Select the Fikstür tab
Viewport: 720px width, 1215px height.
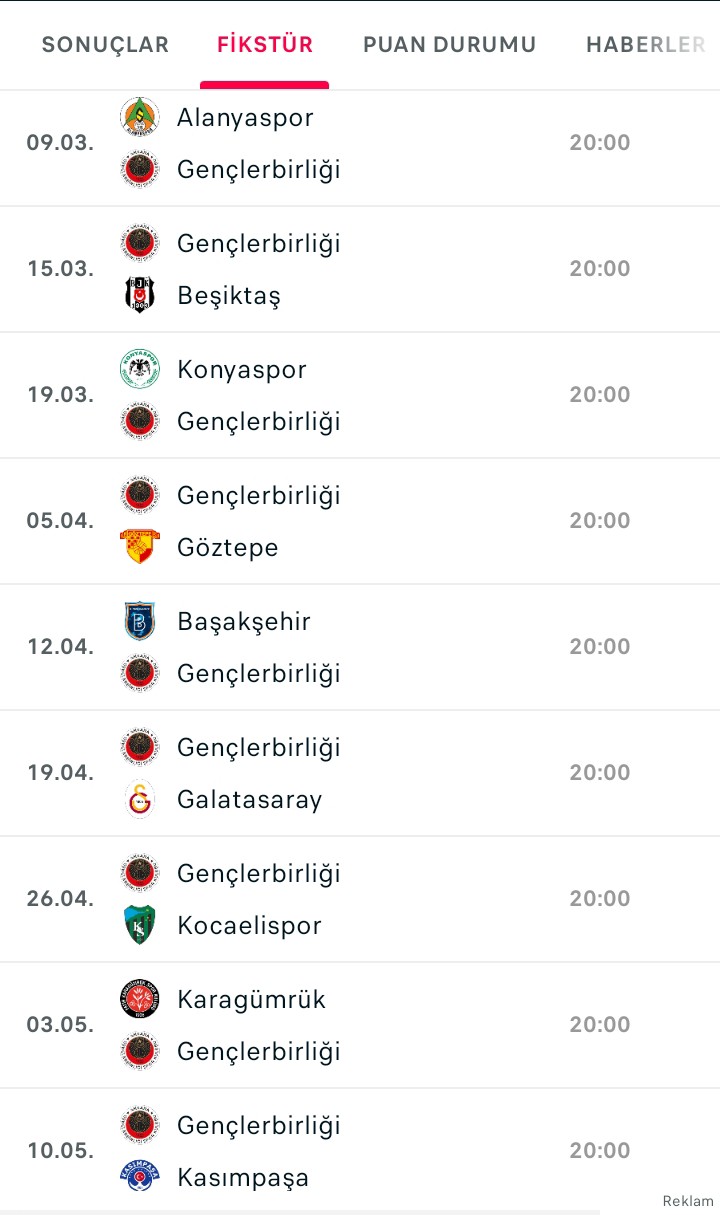coord(265,45)
